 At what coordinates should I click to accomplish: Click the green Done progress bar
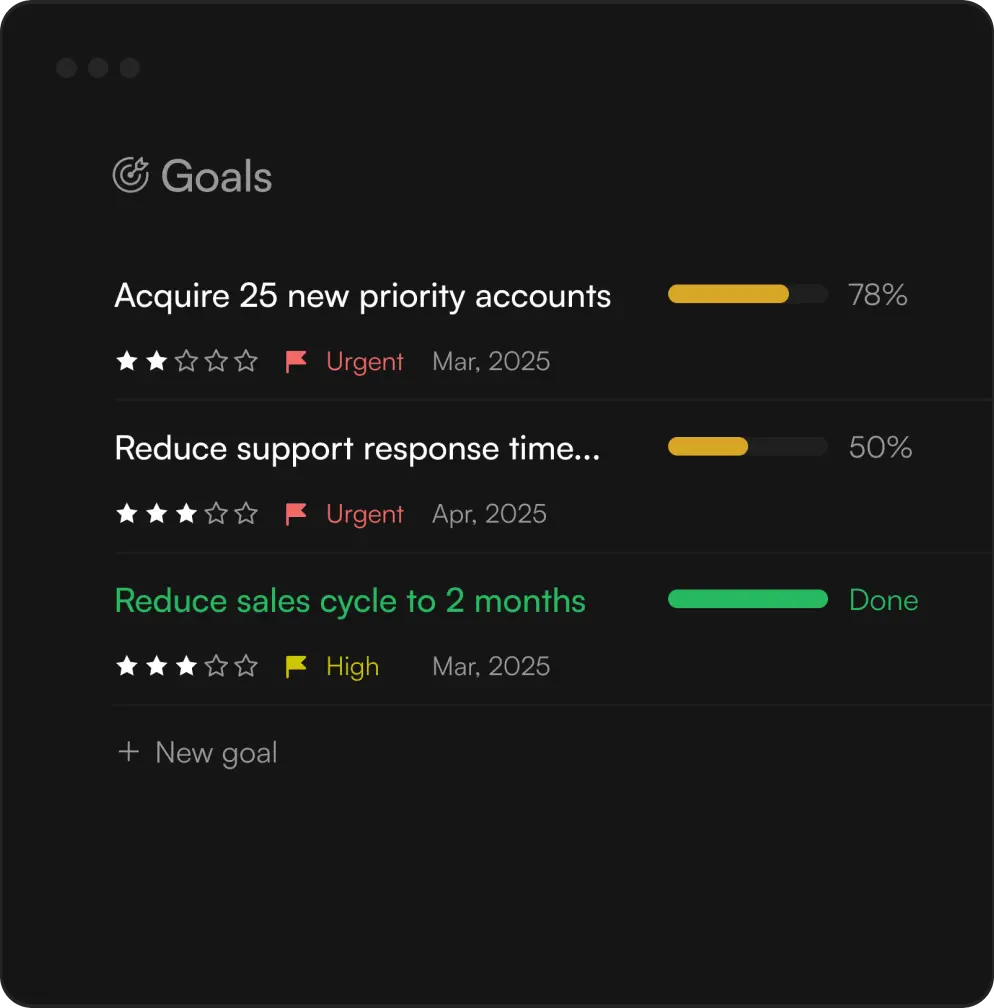[747, 599]
